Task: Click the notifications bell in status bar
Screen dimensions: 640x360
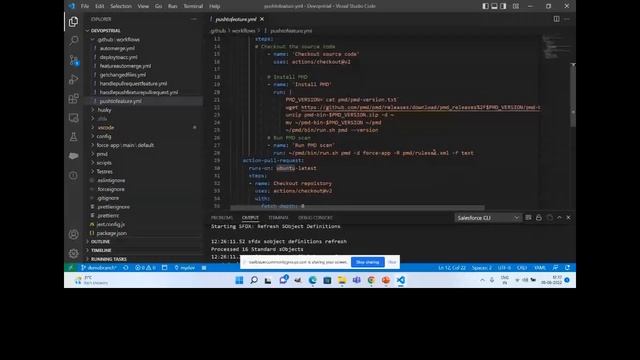Action: coord(567,268)
